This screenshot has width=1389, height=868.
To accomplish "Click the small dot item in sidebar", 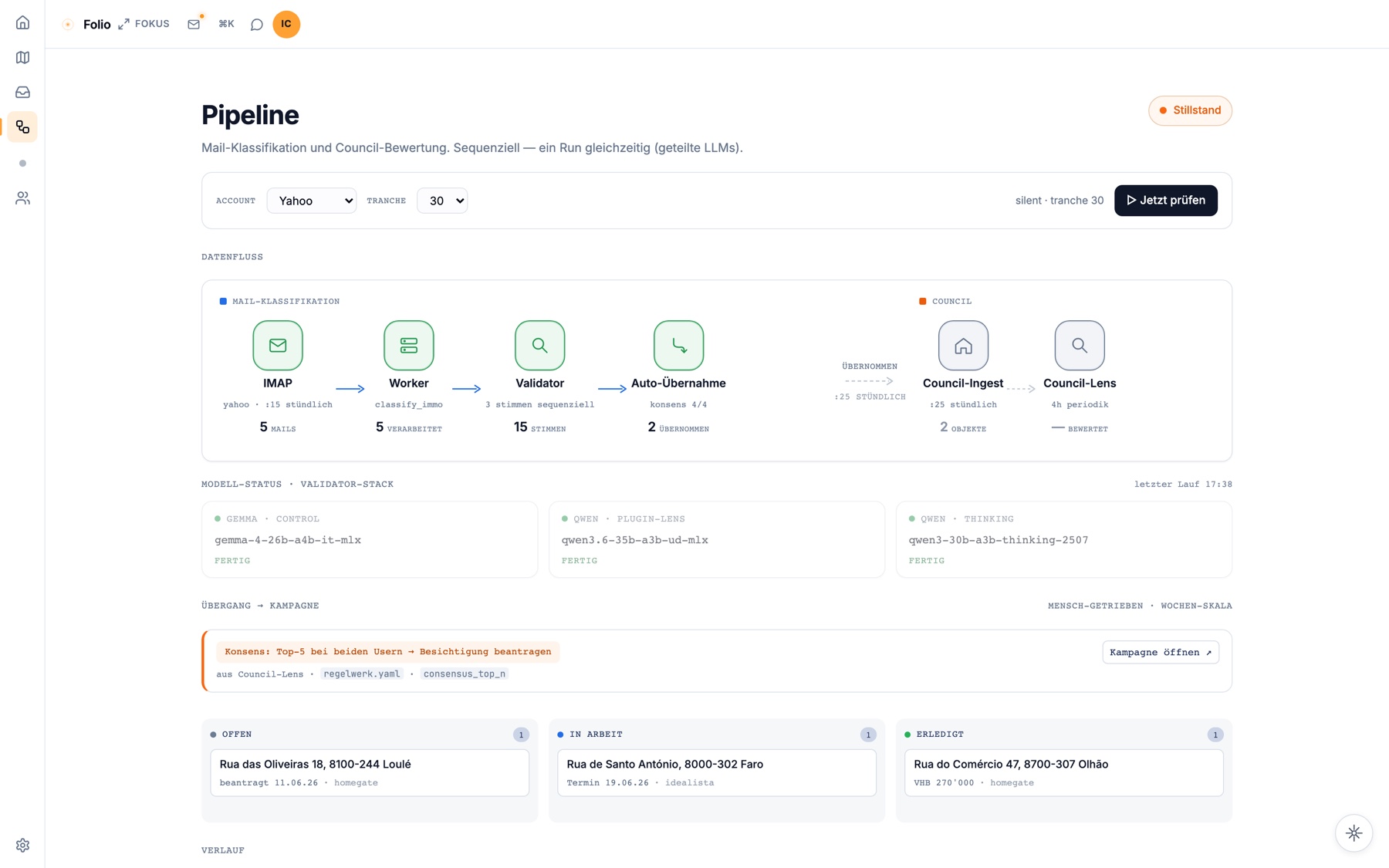I will pos(22,163).
